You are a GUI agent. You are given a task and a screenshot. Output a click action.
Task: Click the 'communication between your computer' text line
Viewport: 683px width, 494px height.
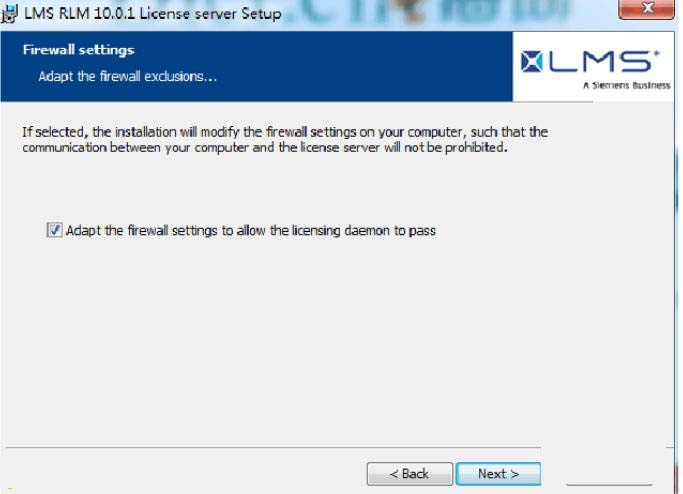coord(264,148)
